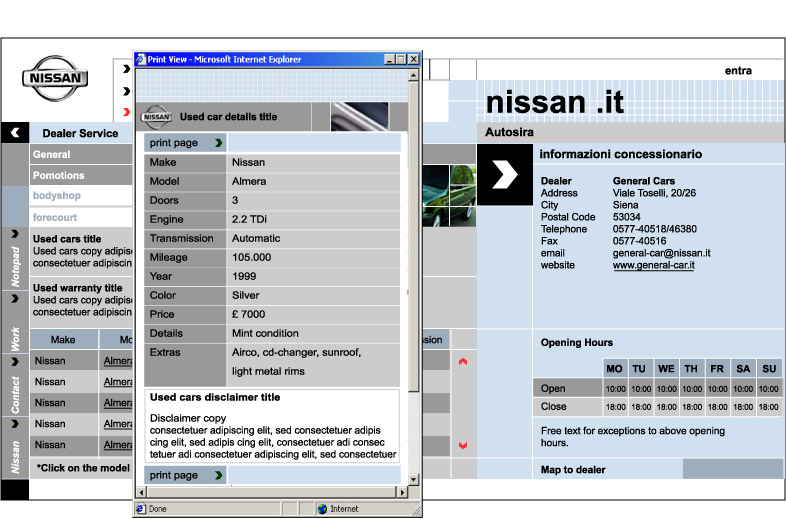Click the first black chevron in top navigation

point(126,69)
